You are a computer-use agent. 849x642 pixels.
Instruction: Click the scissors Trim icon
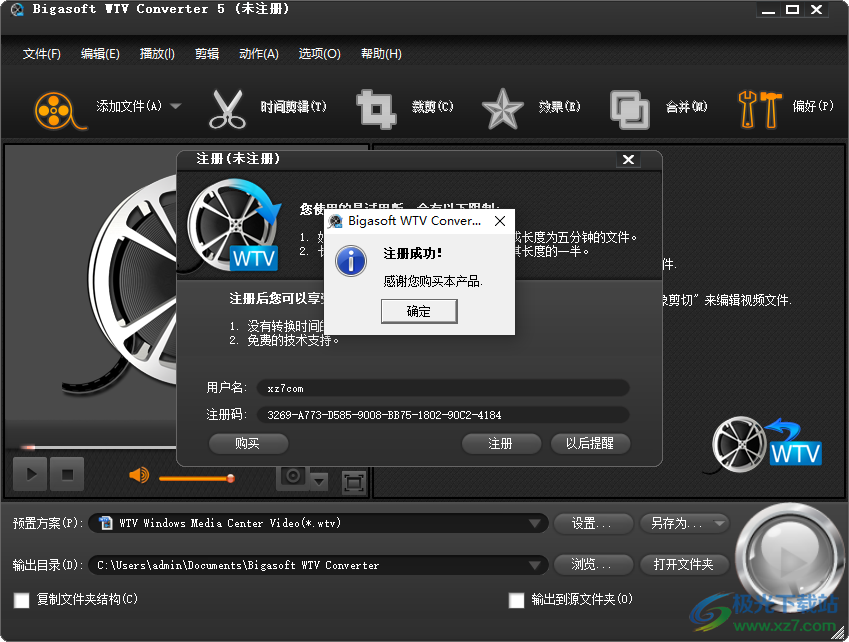click(227, 110)
